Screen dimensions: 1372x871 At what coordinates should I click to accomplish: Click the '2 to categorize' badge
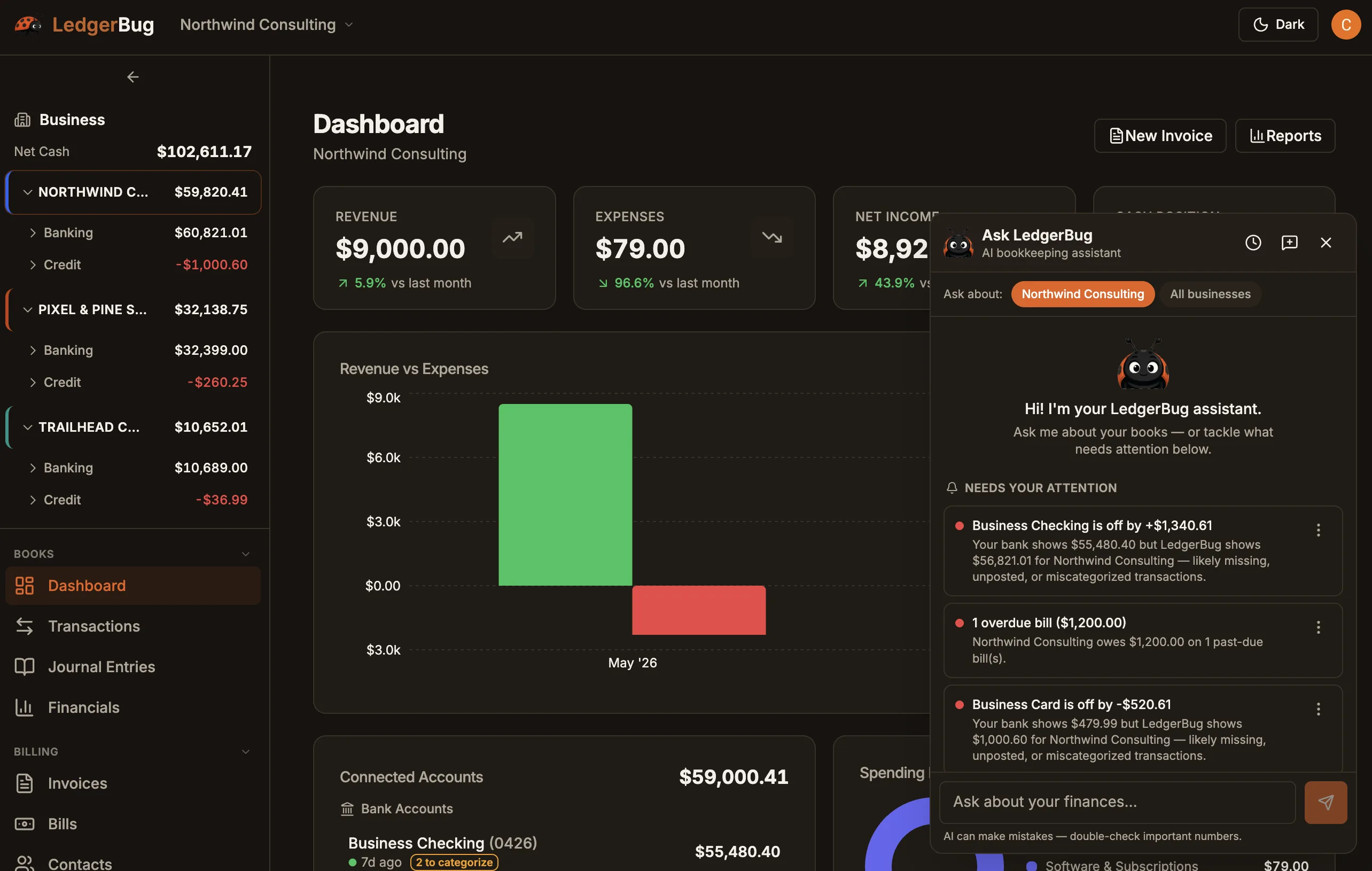tap(454, 862)
